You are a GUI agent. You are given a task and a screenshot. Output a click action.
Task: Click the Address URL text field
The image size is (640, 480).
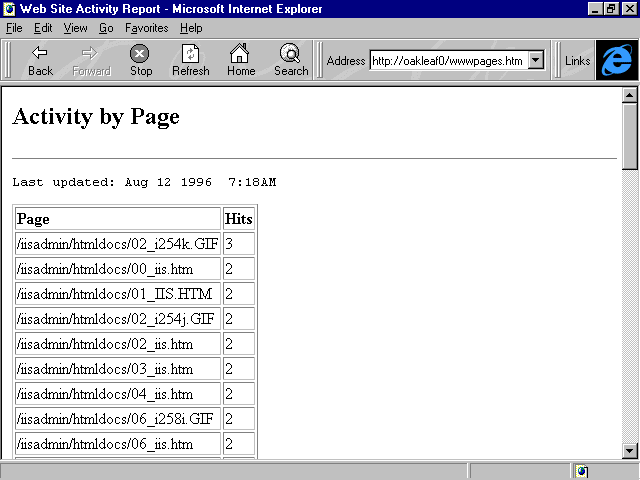pos(447,61)
